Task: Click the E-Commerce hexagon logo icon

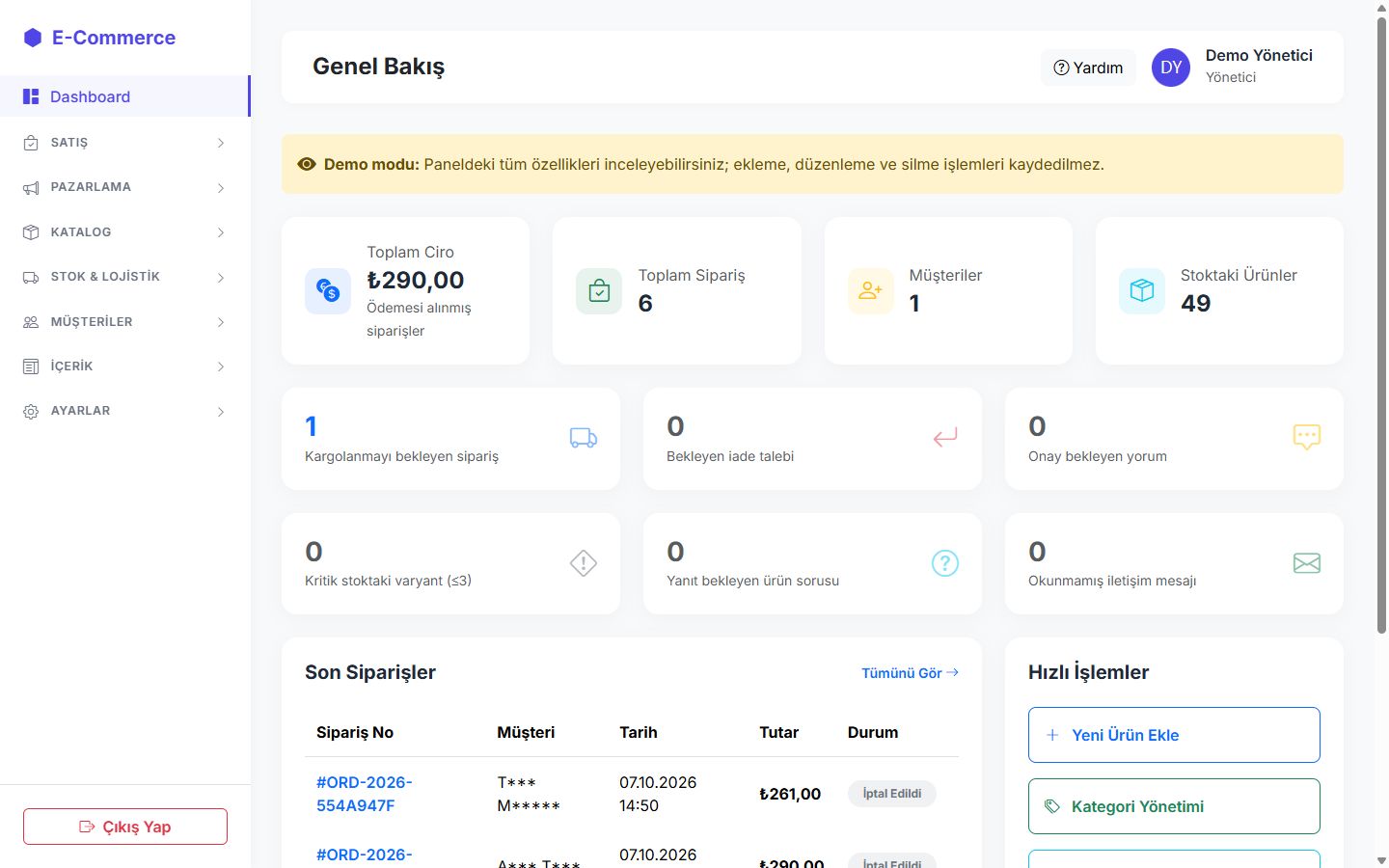Action: pos(33,38)
